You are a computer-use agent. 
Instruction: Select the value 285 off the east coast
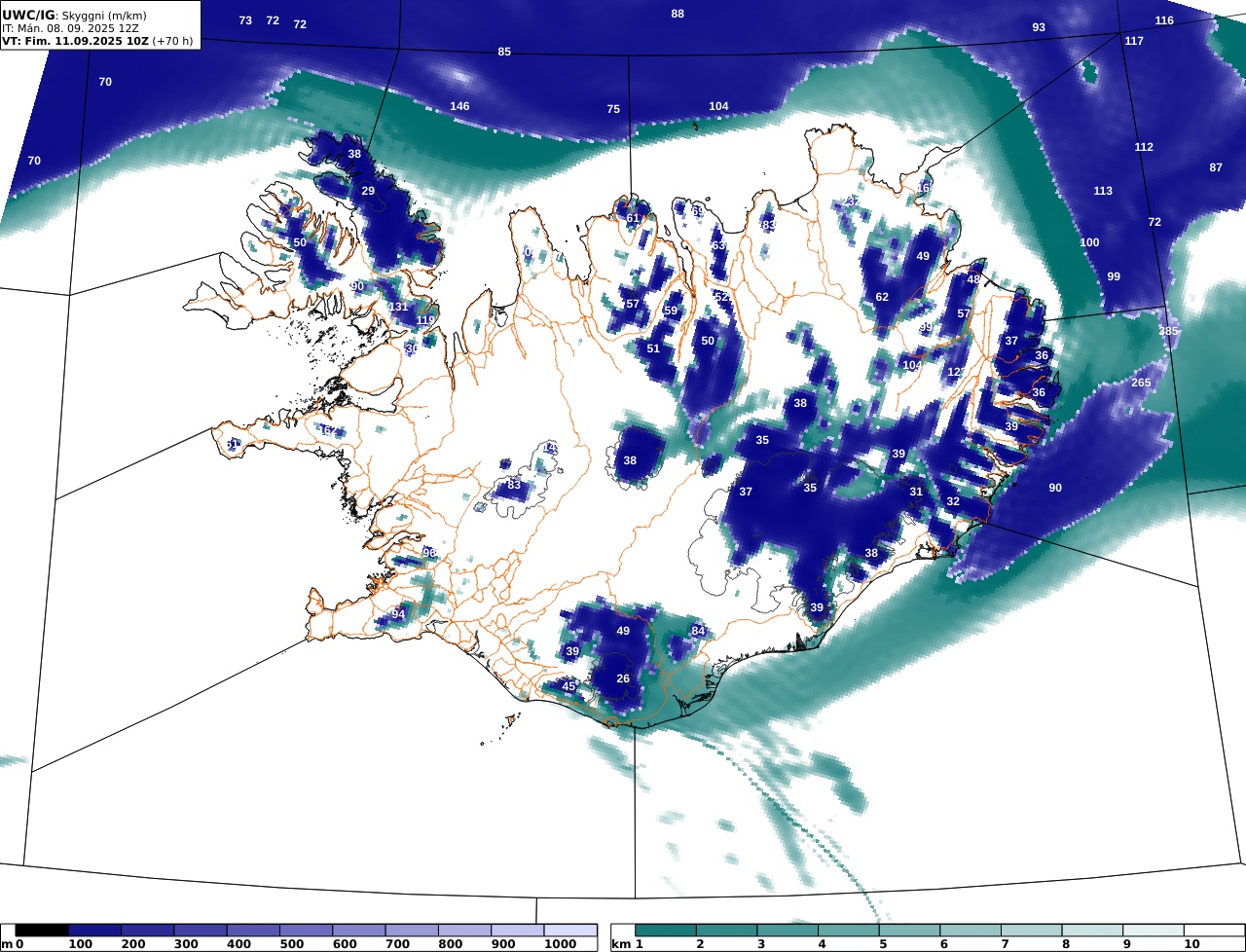tap(1168, 331)
